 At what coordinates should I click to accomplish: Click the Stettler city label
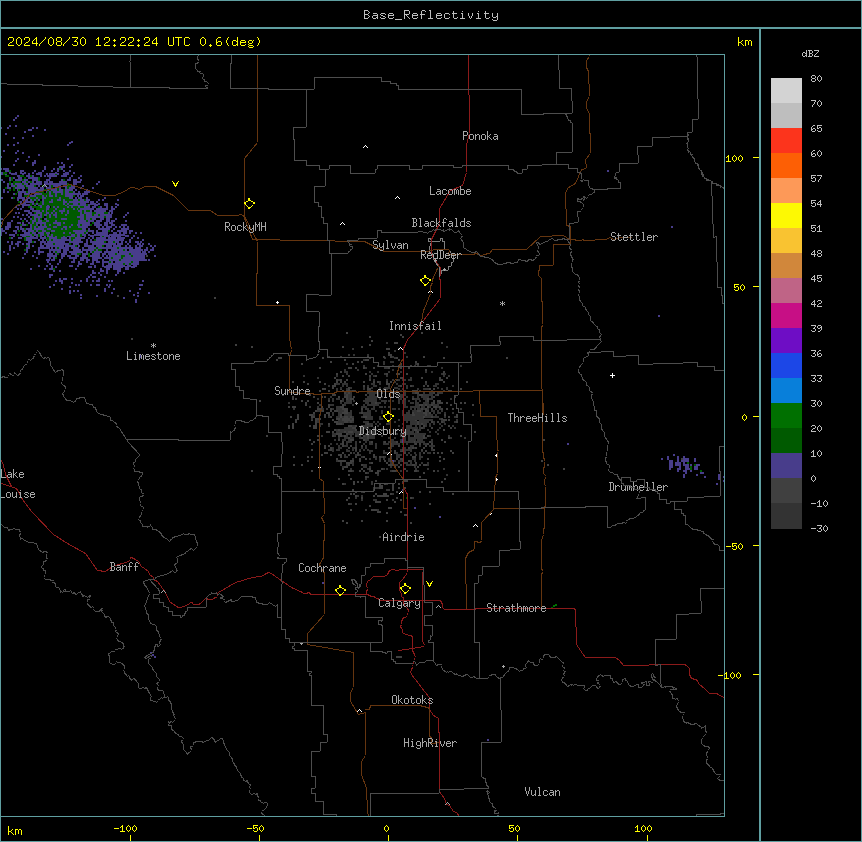(x=634, y=237)
